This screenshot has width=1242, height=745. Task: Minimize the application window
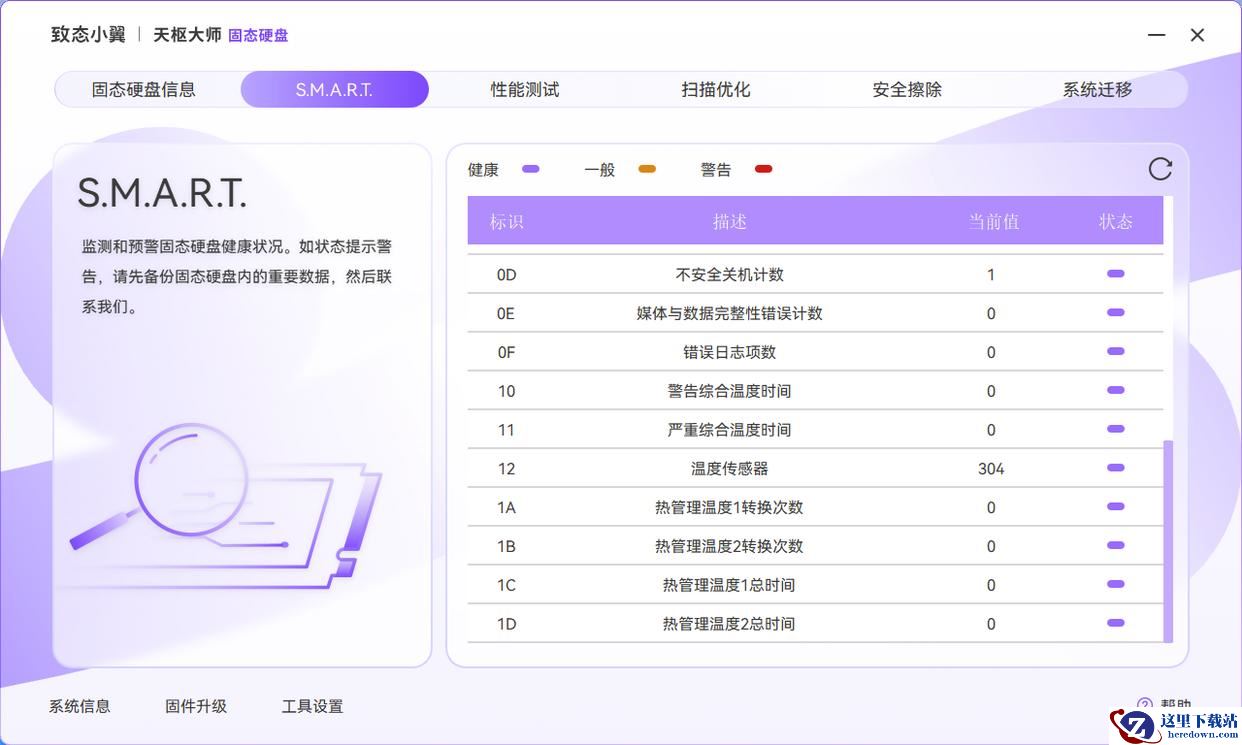point(1156,35)
